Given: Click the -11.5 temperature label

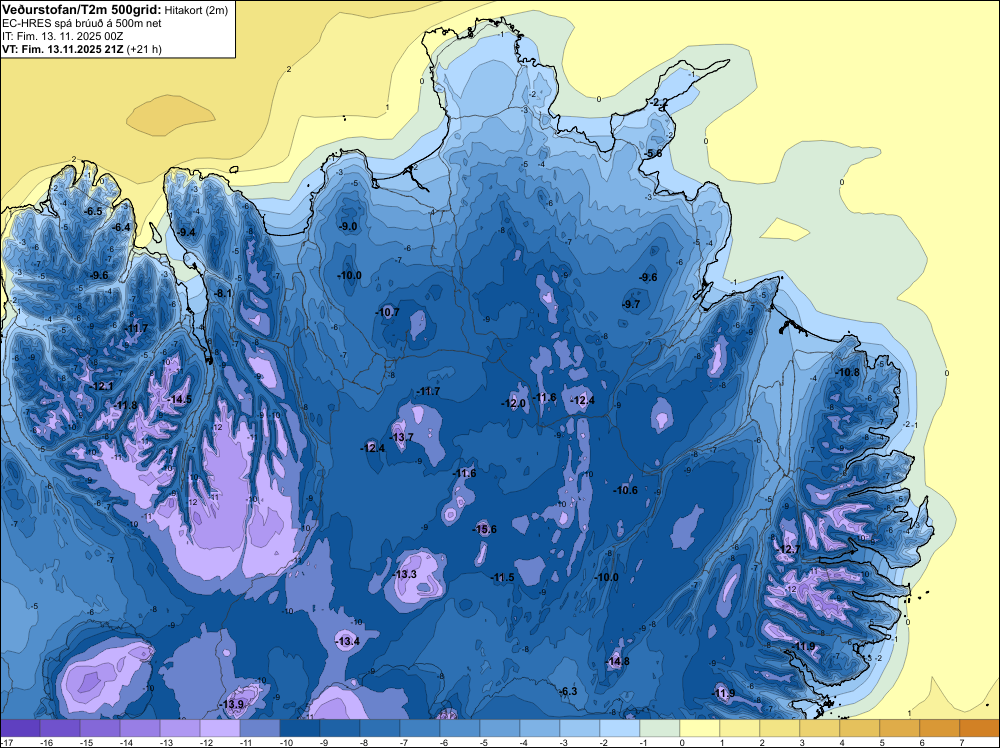Looking at the screenshot, I should tap(503, 577).
